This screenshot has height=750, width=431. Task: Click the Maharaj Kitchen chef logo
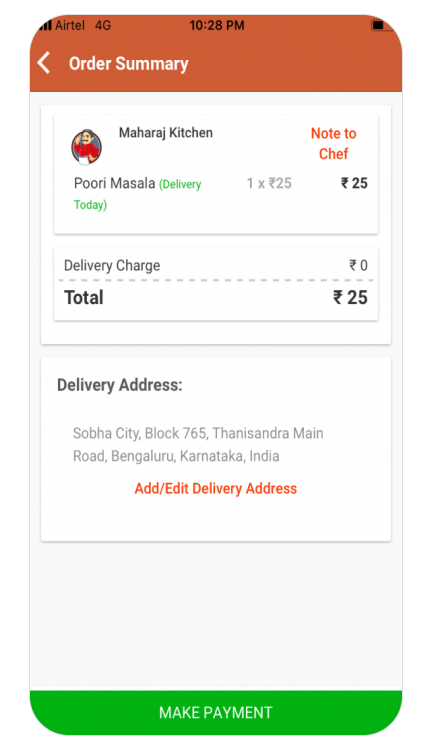click(x=86, y=147)
